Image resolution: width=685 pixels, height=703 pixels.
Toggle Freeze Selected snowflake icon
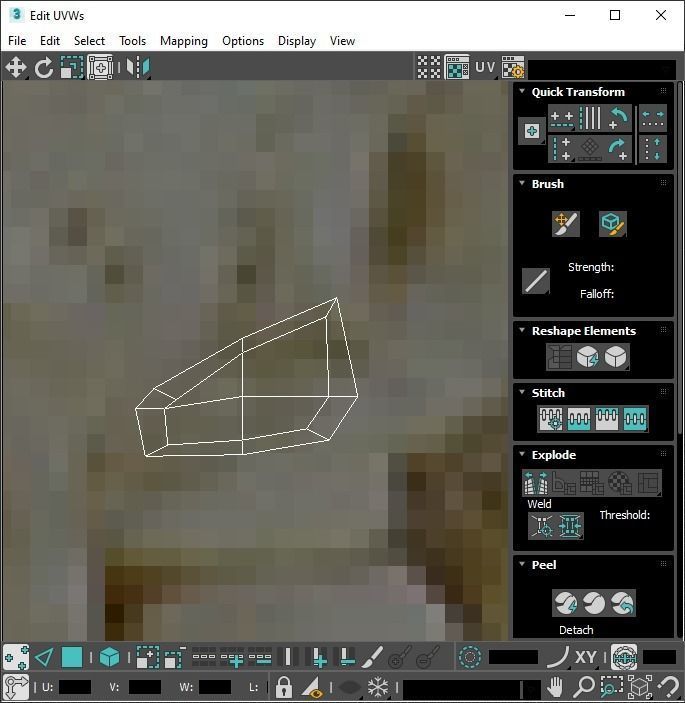[378, 687]
